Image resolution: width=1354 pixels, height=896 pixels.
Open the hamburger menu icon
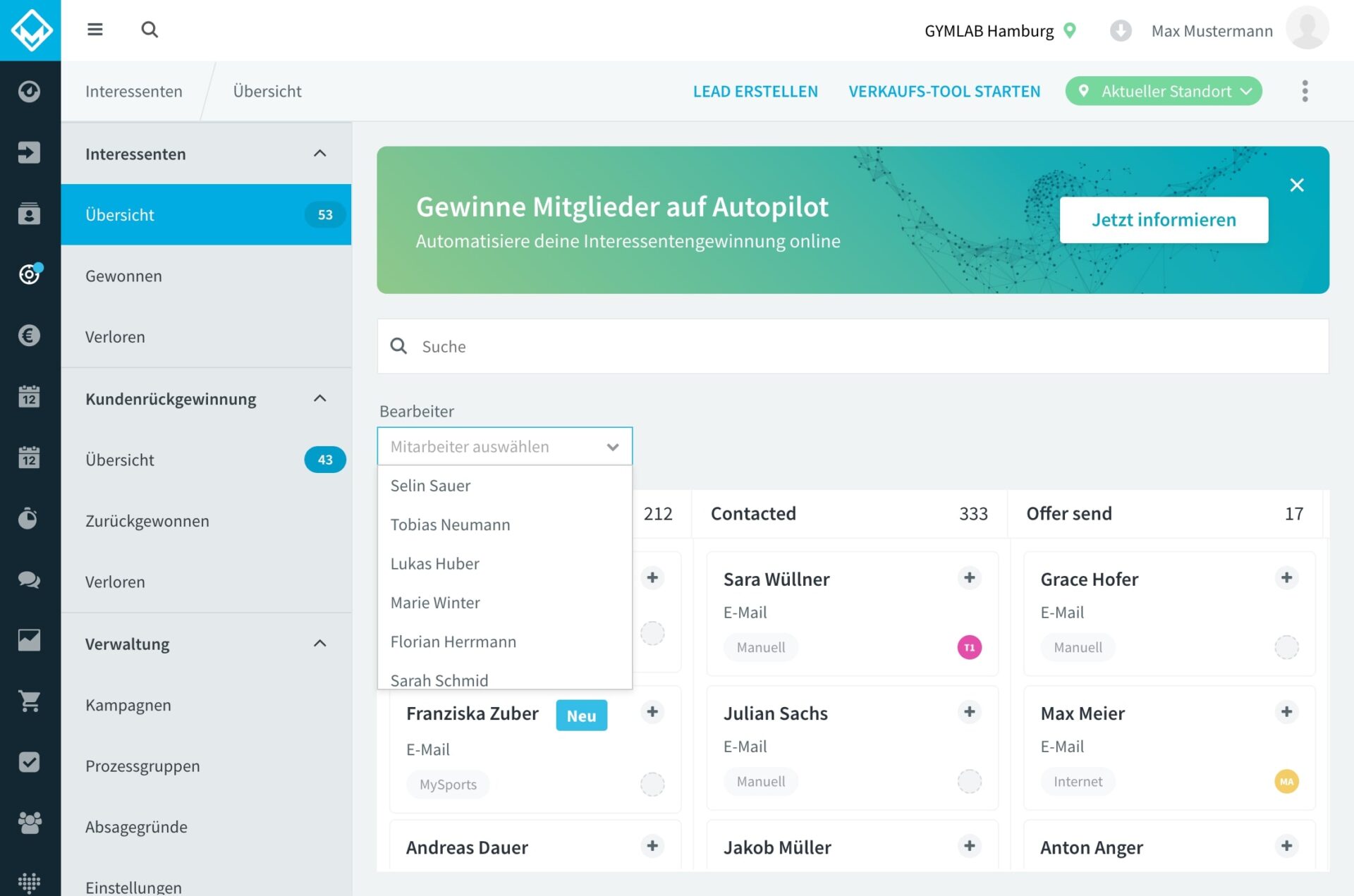pos(94,30)
